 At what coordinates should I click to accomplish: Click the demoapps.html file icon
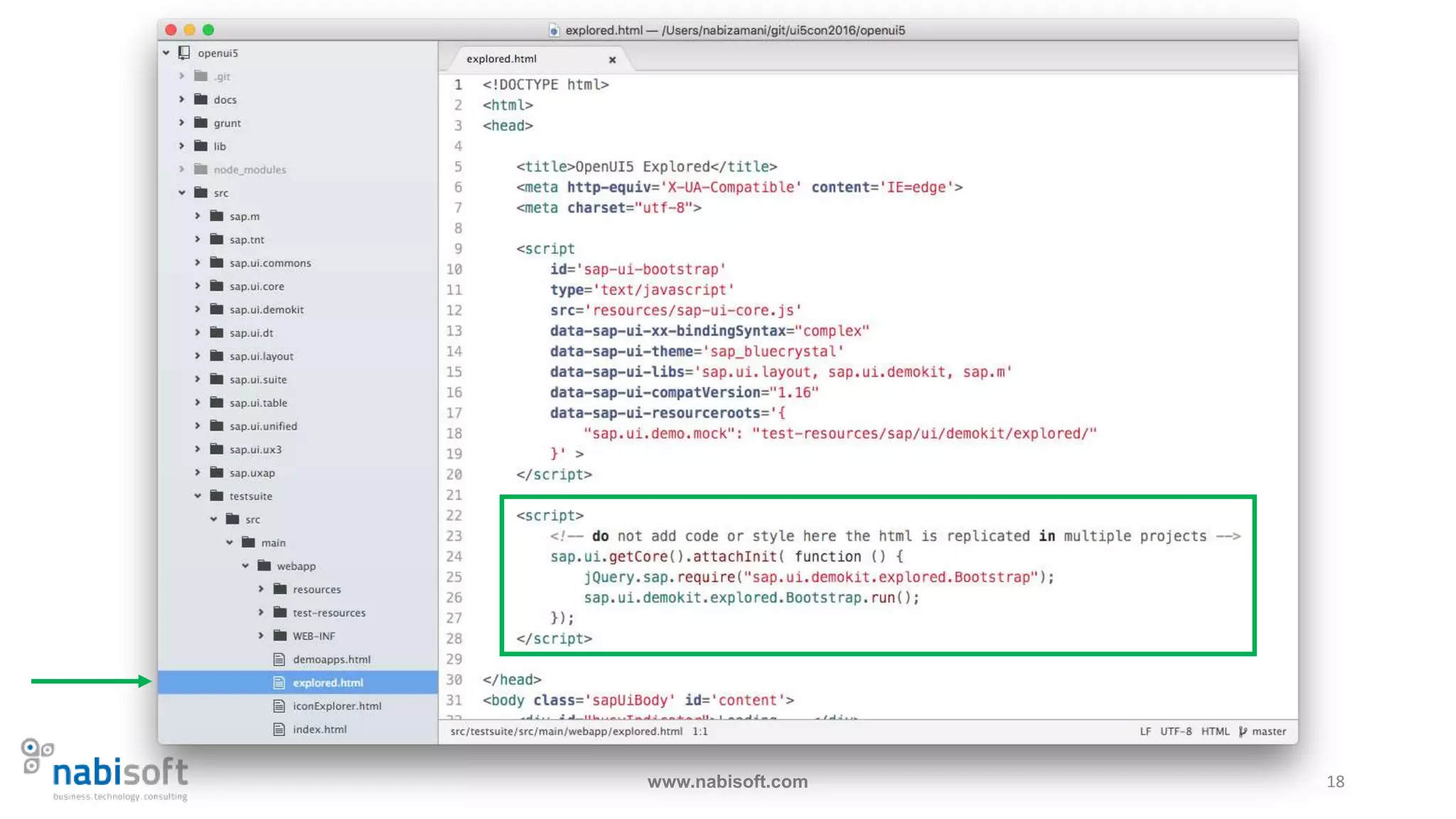coord(279,659)
